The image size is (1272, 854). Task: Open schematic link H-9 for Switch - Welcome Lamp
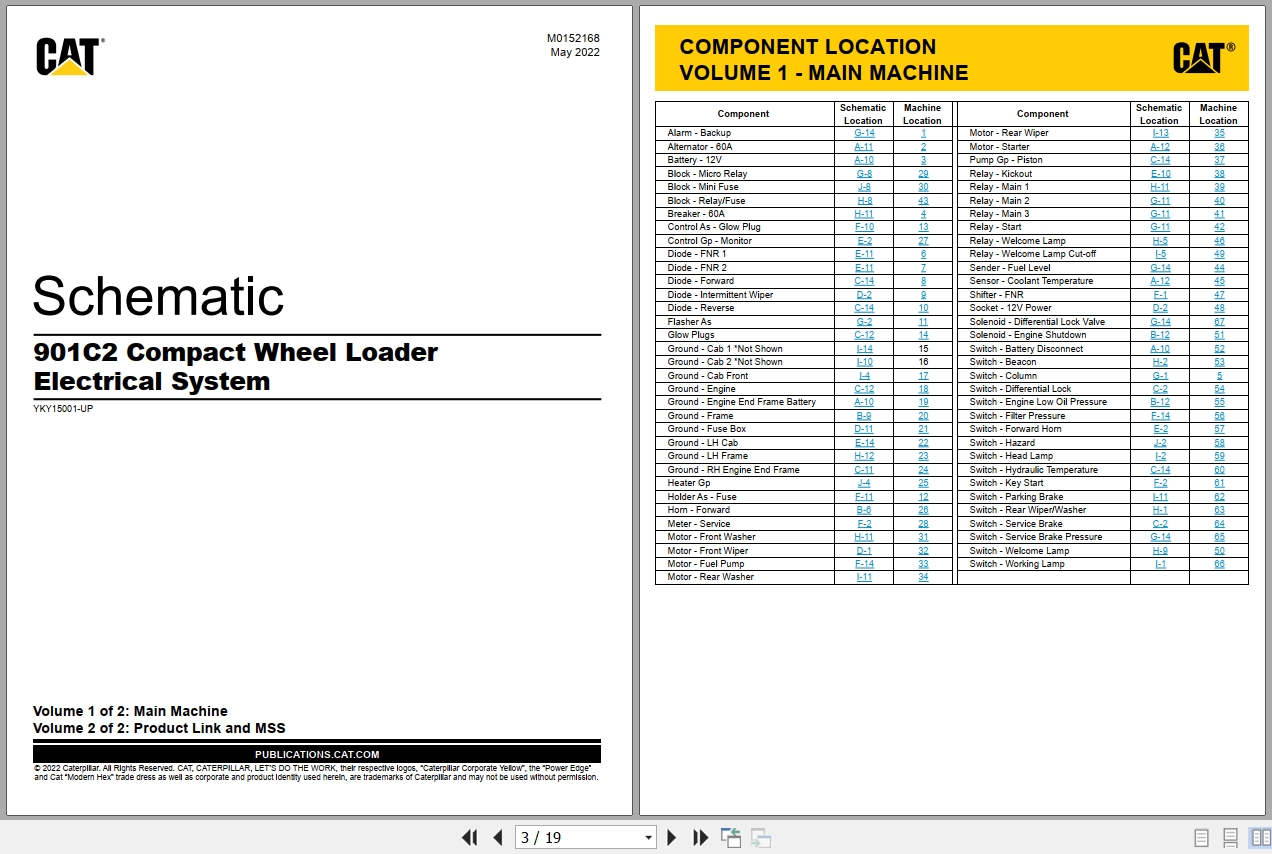tap(1160, 551)
